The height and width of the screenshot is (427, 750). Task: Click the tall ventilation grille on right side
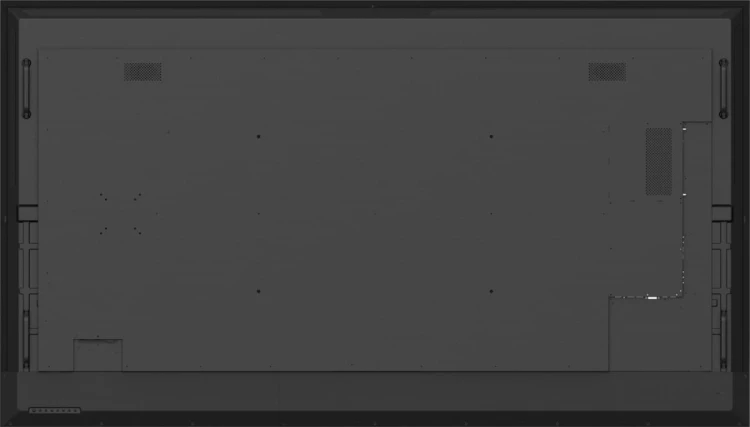pos(659,161)
